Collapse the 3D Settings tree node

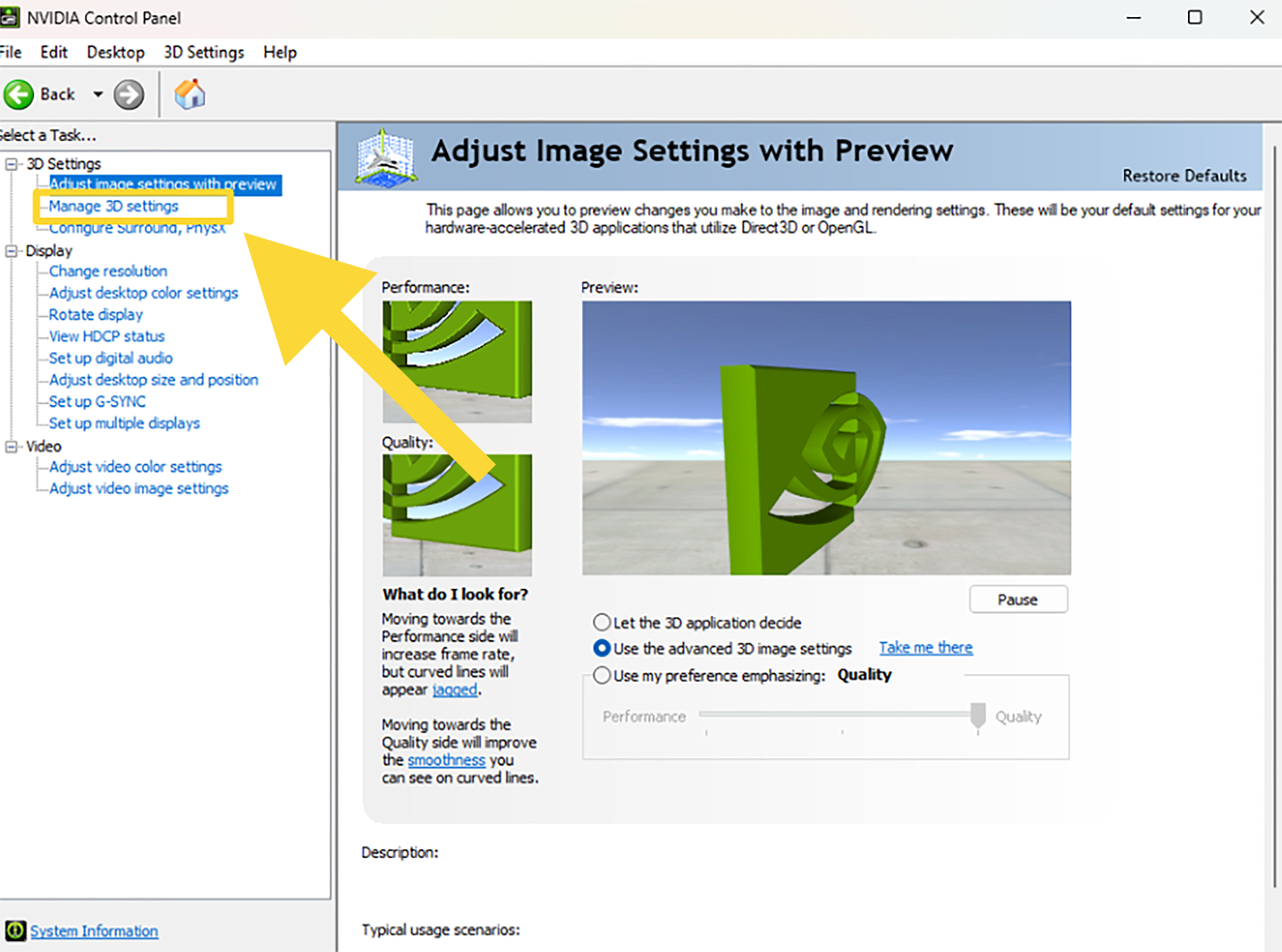coord(12,163)
